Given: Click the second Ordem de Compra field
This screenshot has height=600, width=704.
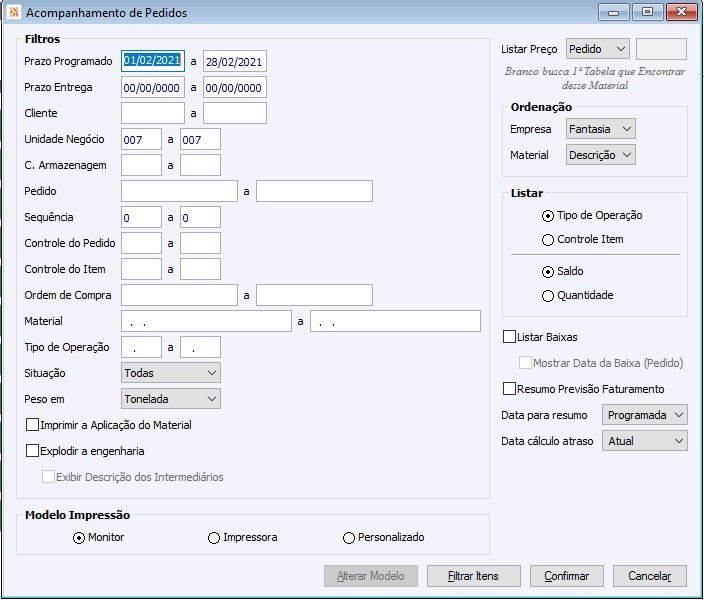Looking at the screenshot, I should [x=314, y=295].
